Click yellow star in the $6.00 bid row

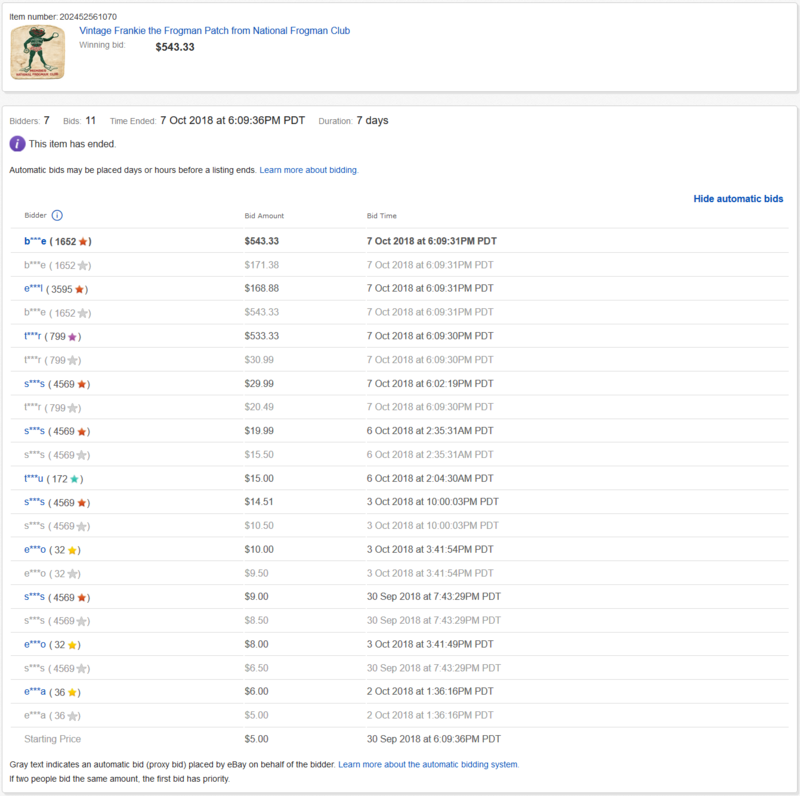[73, 692]
